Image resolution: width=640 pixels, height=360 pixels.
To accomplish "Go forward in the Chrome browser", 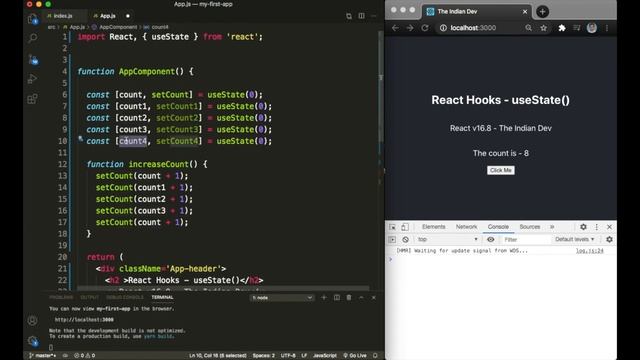I will pos(410,28).
